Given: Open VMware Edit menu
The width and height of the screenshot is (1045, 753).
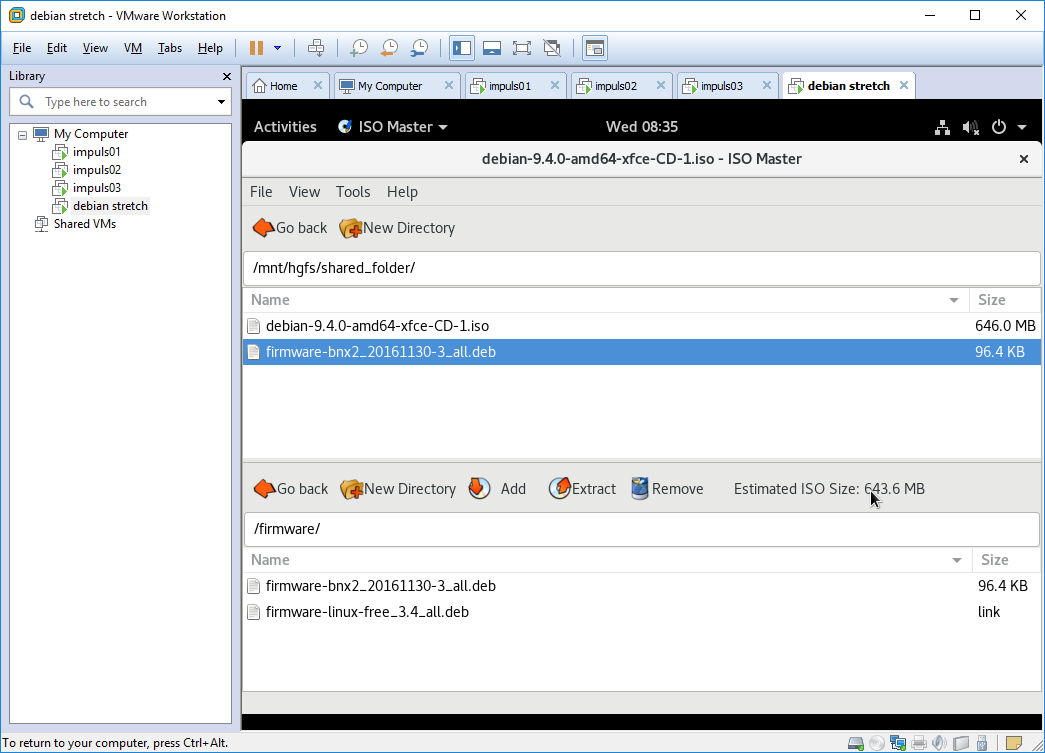Looking at the screenshot, I should click(x=57, y=48).
